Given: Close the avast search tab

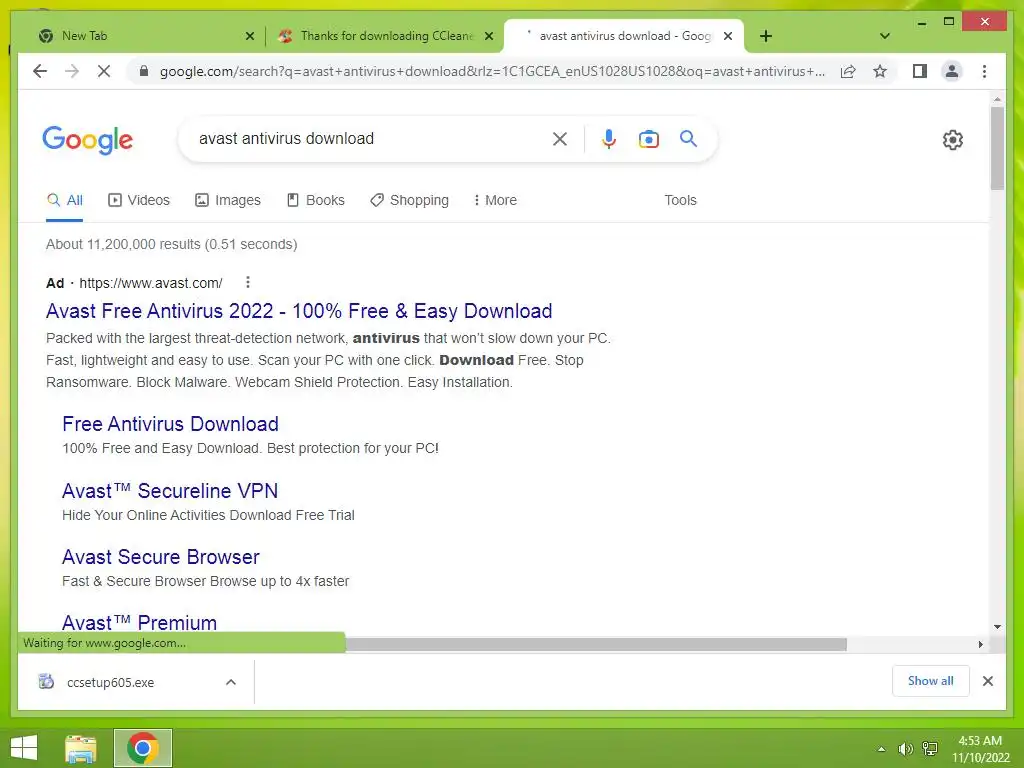Looking at the screenshot, I should [728, 36].
